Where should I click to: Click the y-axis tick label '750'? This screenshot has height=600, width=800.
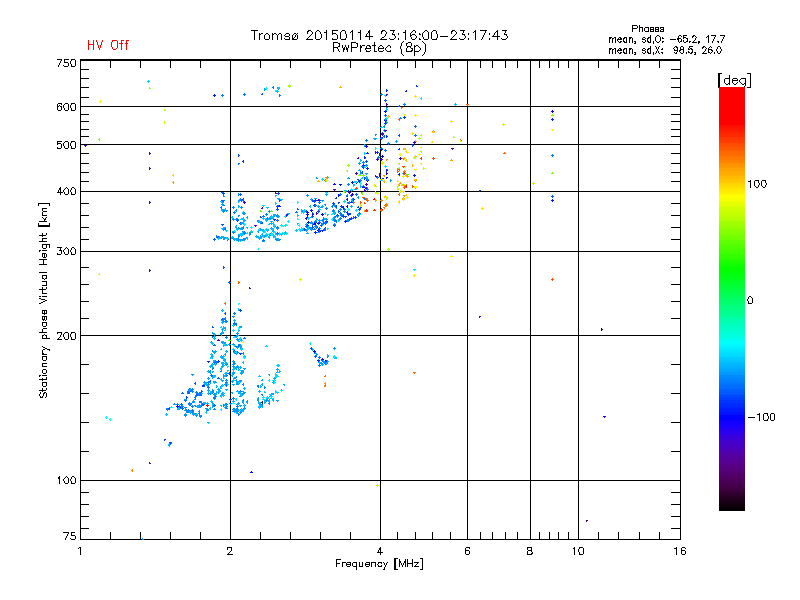click(x=66, y=63)
